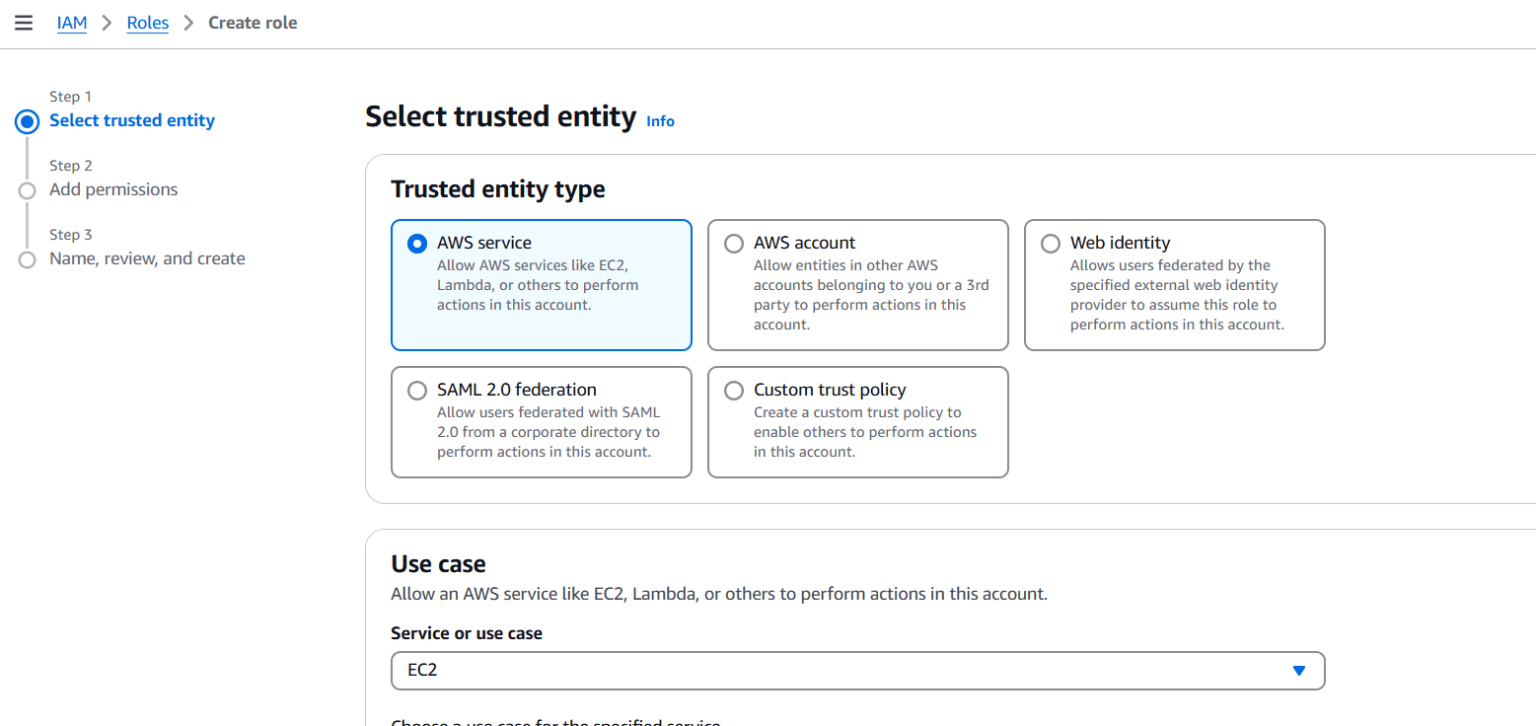This screenshot has height=726, width=1536.
Task: Pick the SAML 2.0 federation option
Action: coord(417,390)
